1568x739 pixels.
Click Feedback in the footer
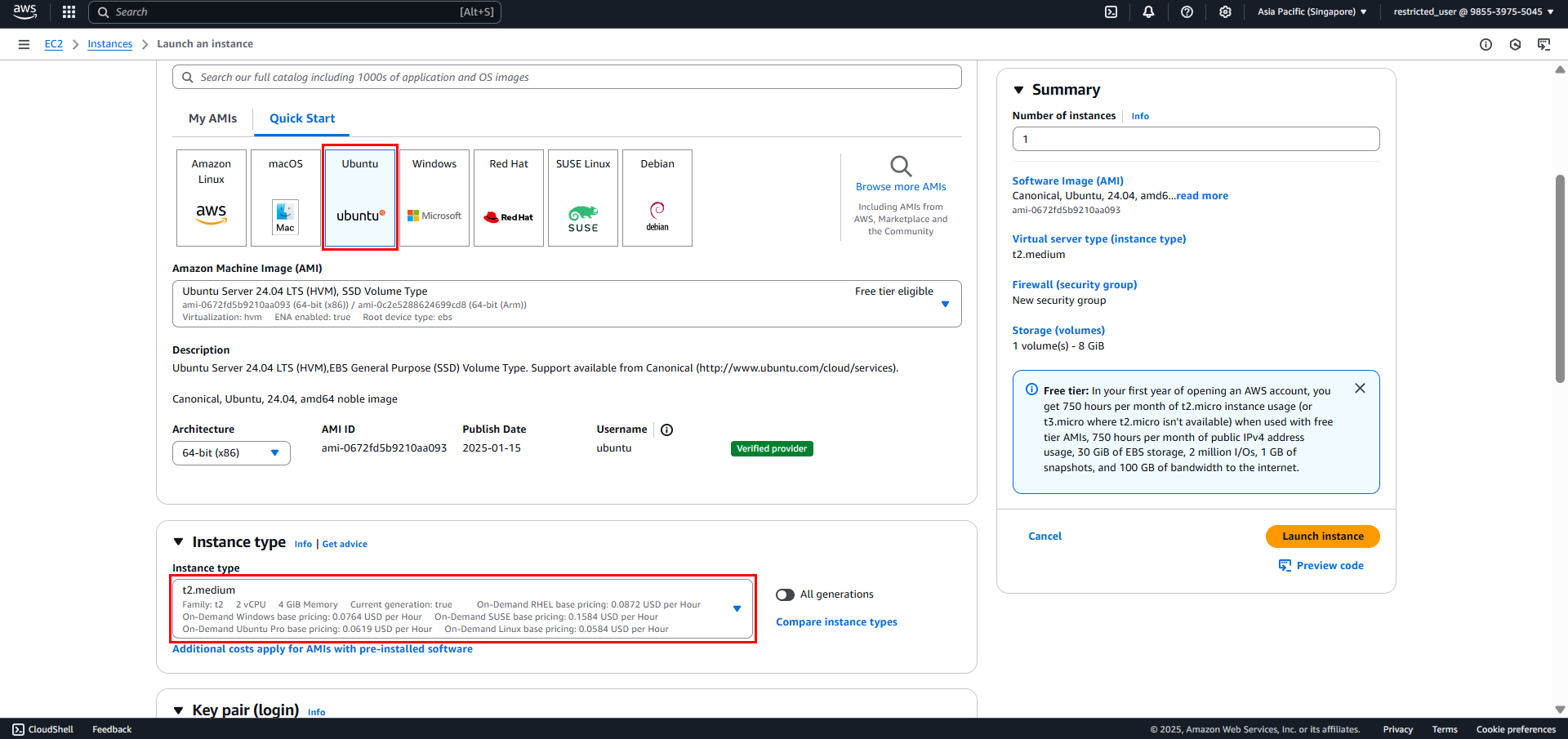point(112,729)
